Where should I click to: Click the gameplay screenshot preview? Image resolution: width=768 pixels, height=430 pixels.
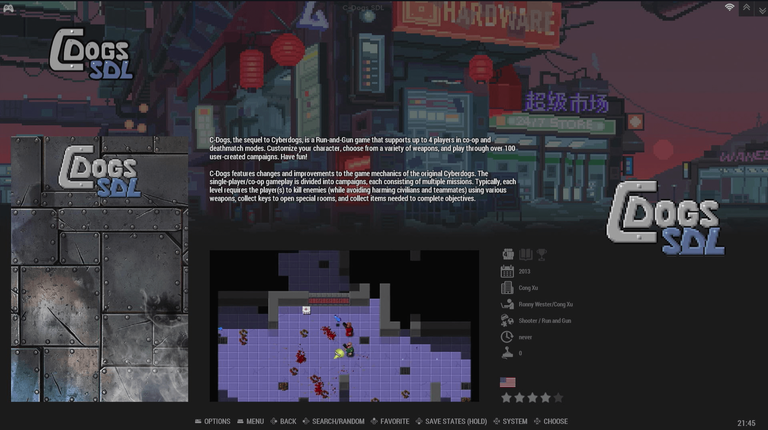344,326
